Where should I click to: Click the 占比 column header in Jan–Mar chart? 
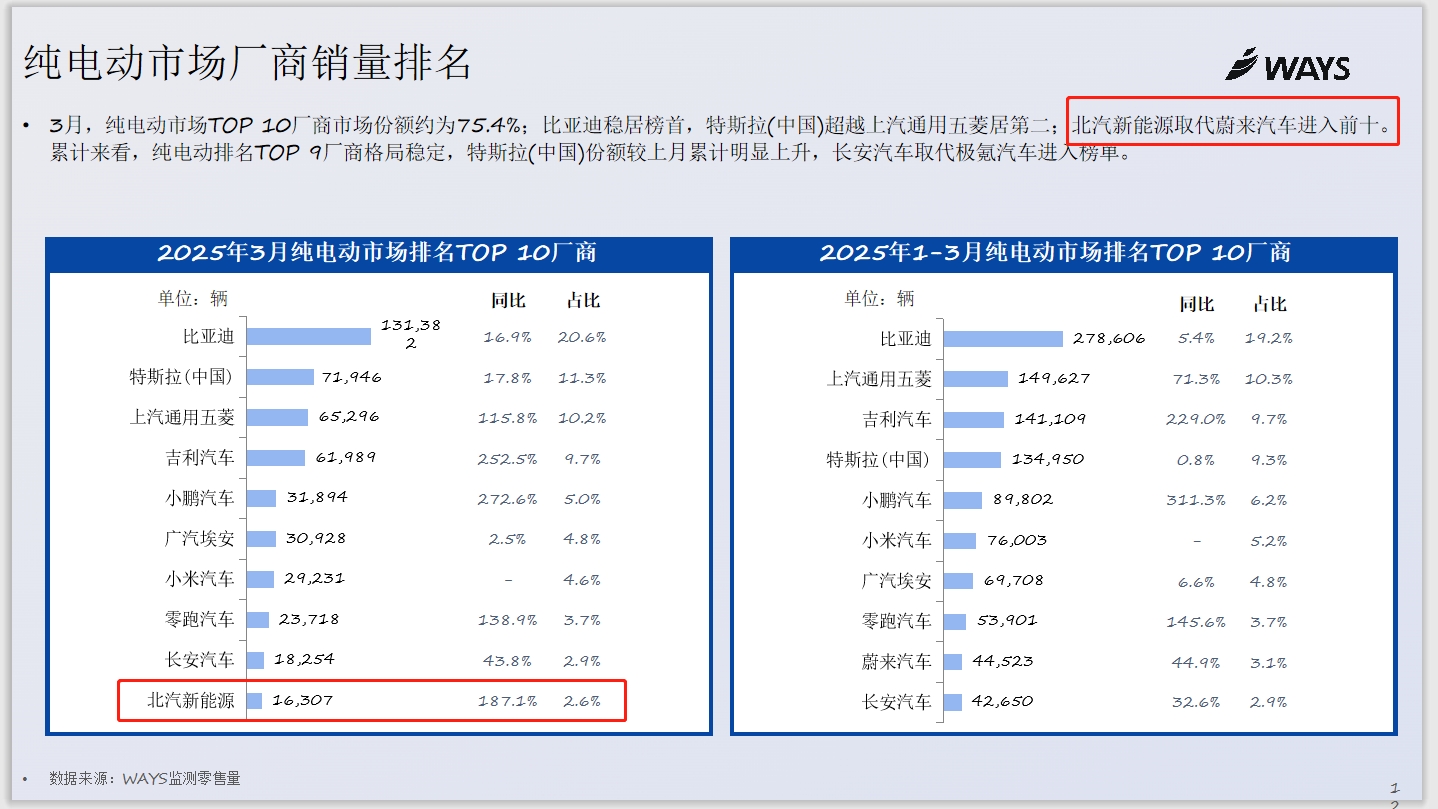(1270, 304)
